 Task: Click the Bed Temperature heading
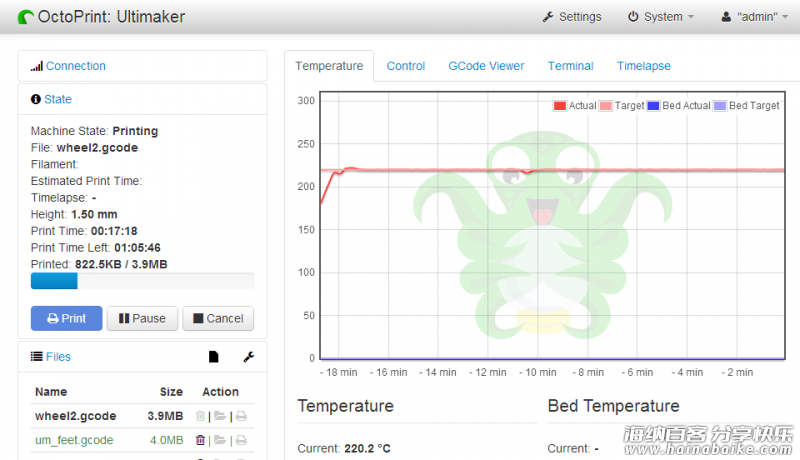[613, 406]
